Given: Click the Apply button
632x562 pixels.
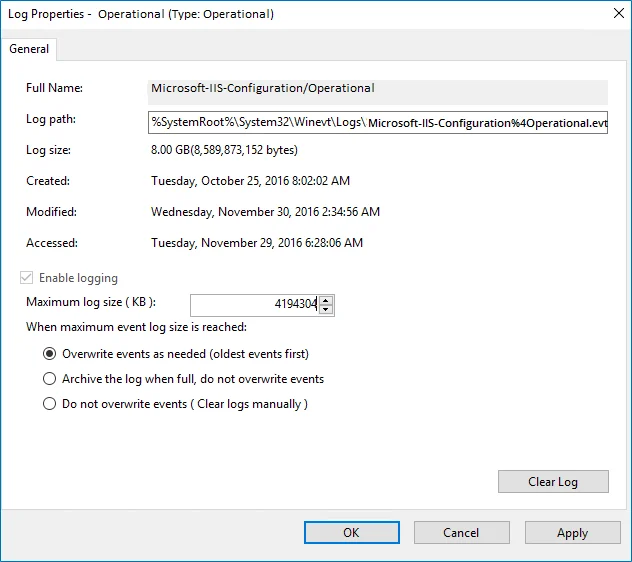Looking at the screenshot, I should point(572,533).
